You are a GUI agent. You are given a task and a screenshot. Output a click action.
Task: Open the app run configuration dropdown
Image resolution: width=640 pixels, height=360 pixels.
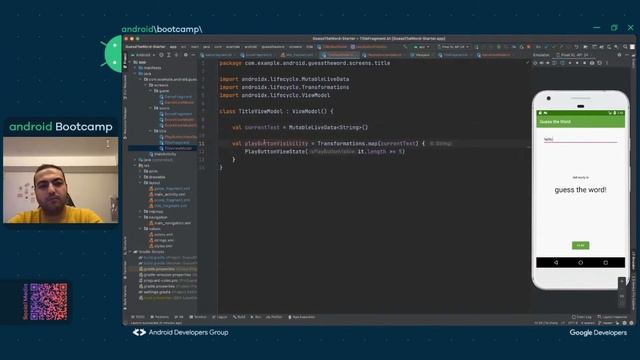(x=421, y=47)
